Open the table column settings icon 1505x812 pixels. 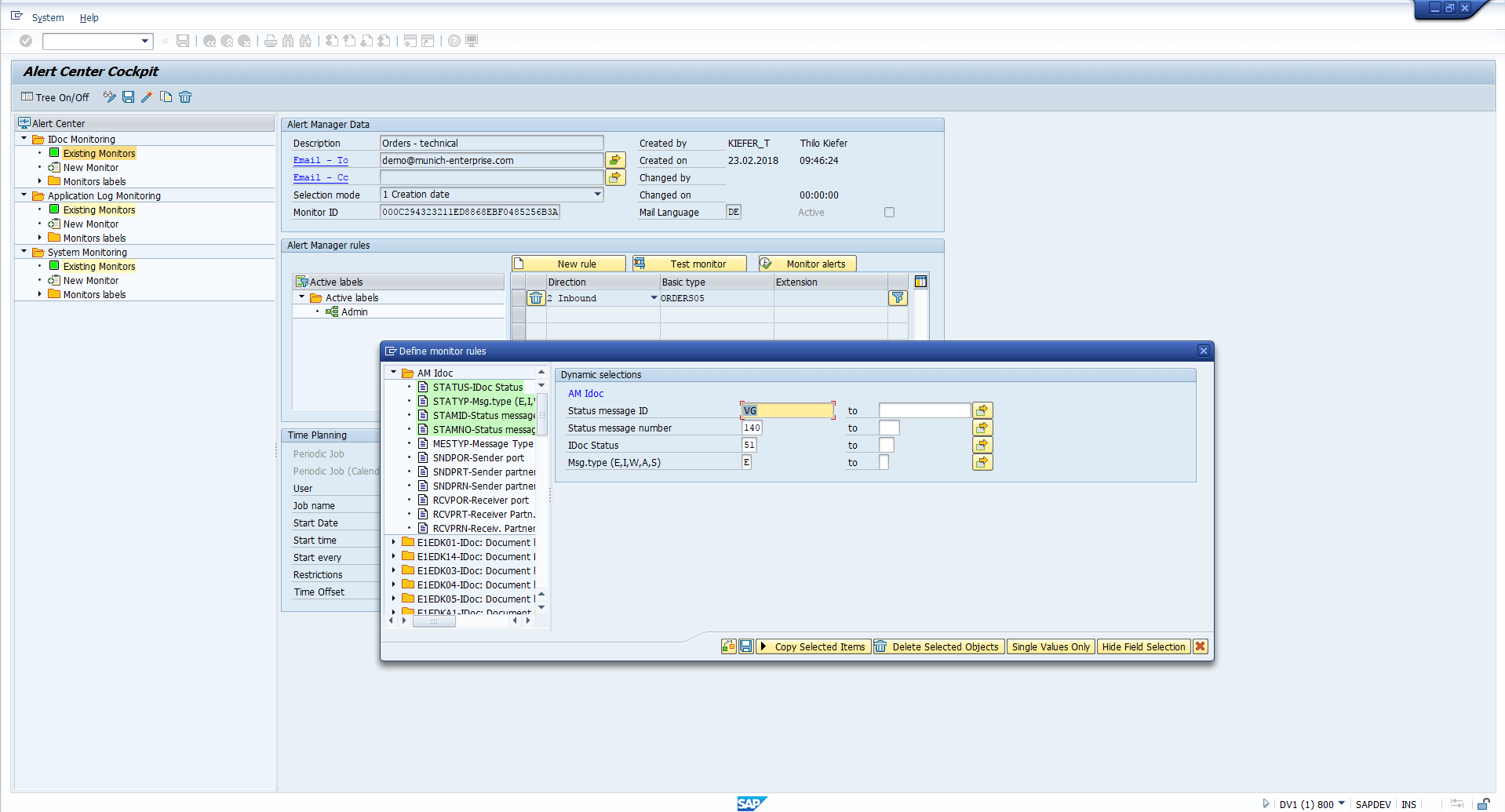[x=921, y=282]
